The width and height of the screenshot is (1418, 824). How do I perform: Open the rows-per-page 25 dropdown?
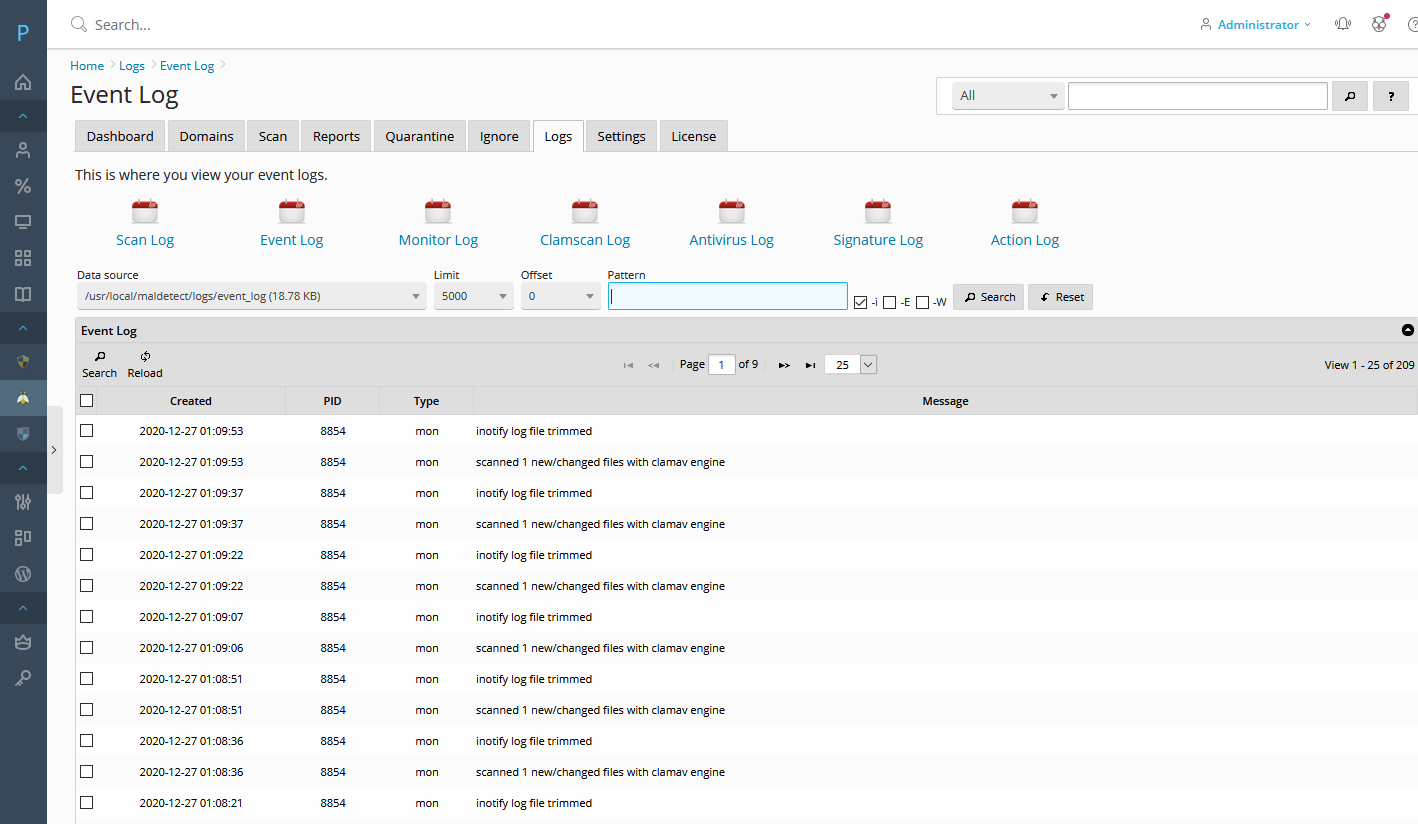851,365
